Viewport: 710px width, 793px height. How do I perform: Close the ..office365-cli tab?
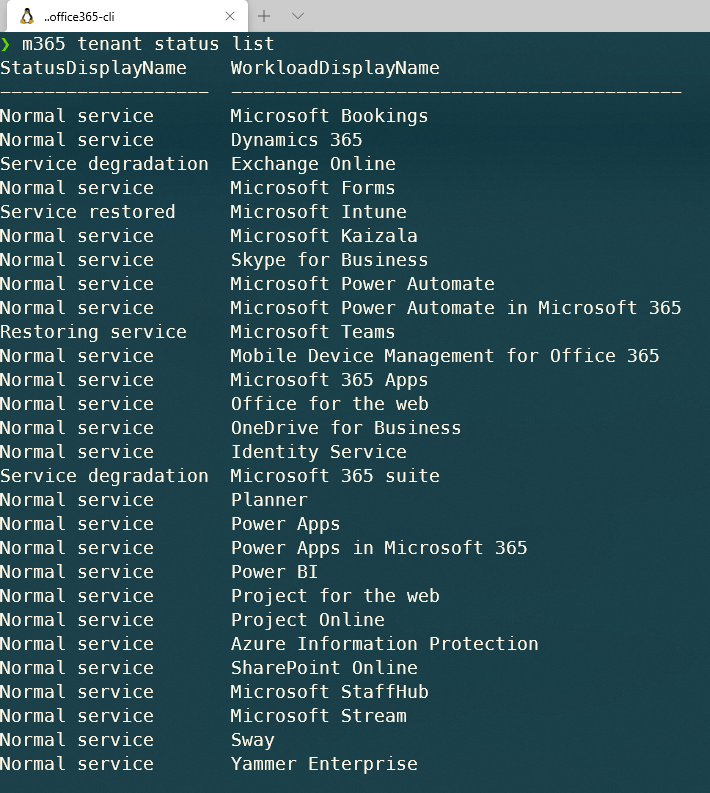click(x=230, y=16)
